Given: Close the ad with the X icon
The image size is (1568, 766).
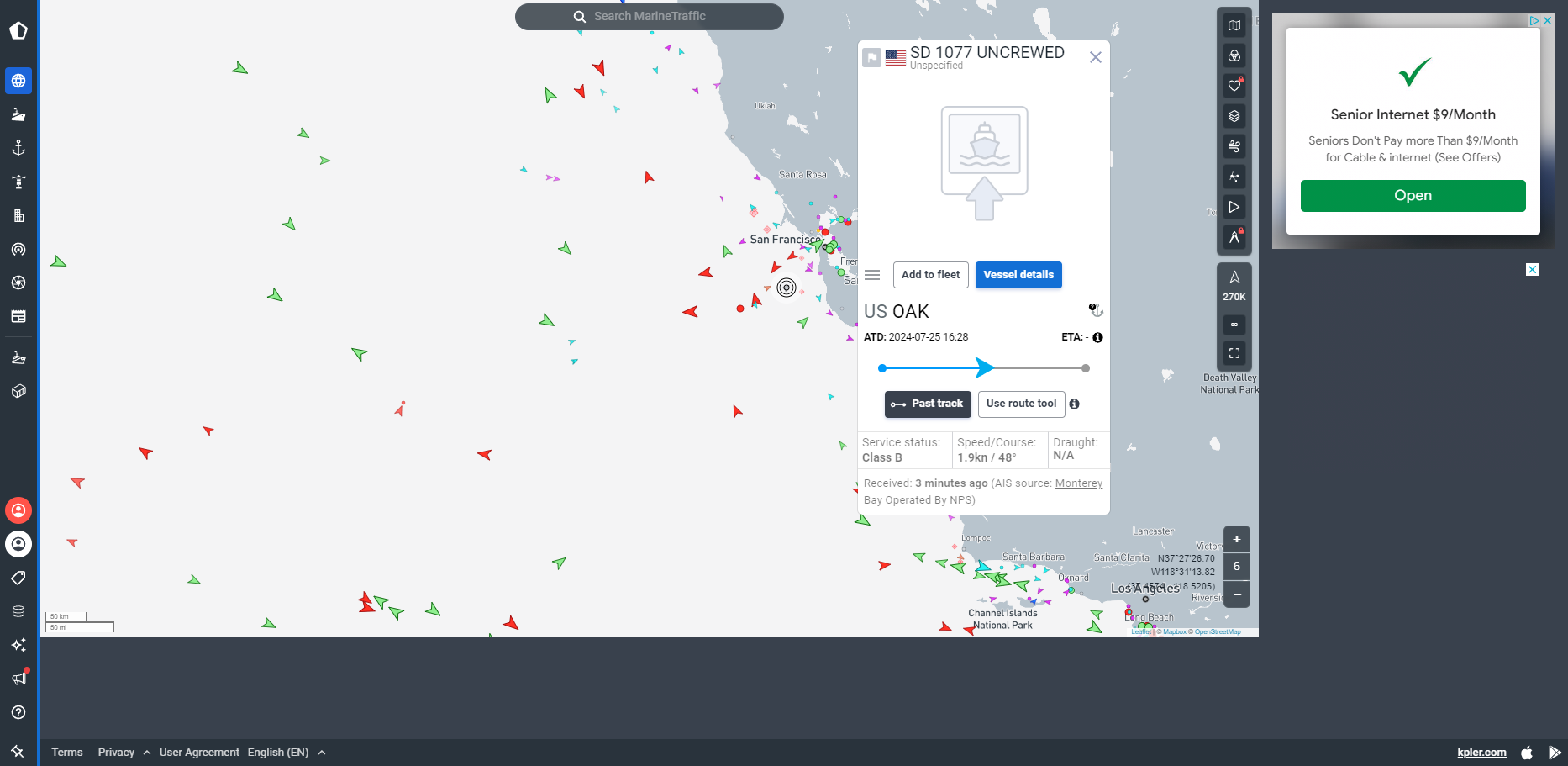Looking at the screenshot, I should coord(1547,20).
